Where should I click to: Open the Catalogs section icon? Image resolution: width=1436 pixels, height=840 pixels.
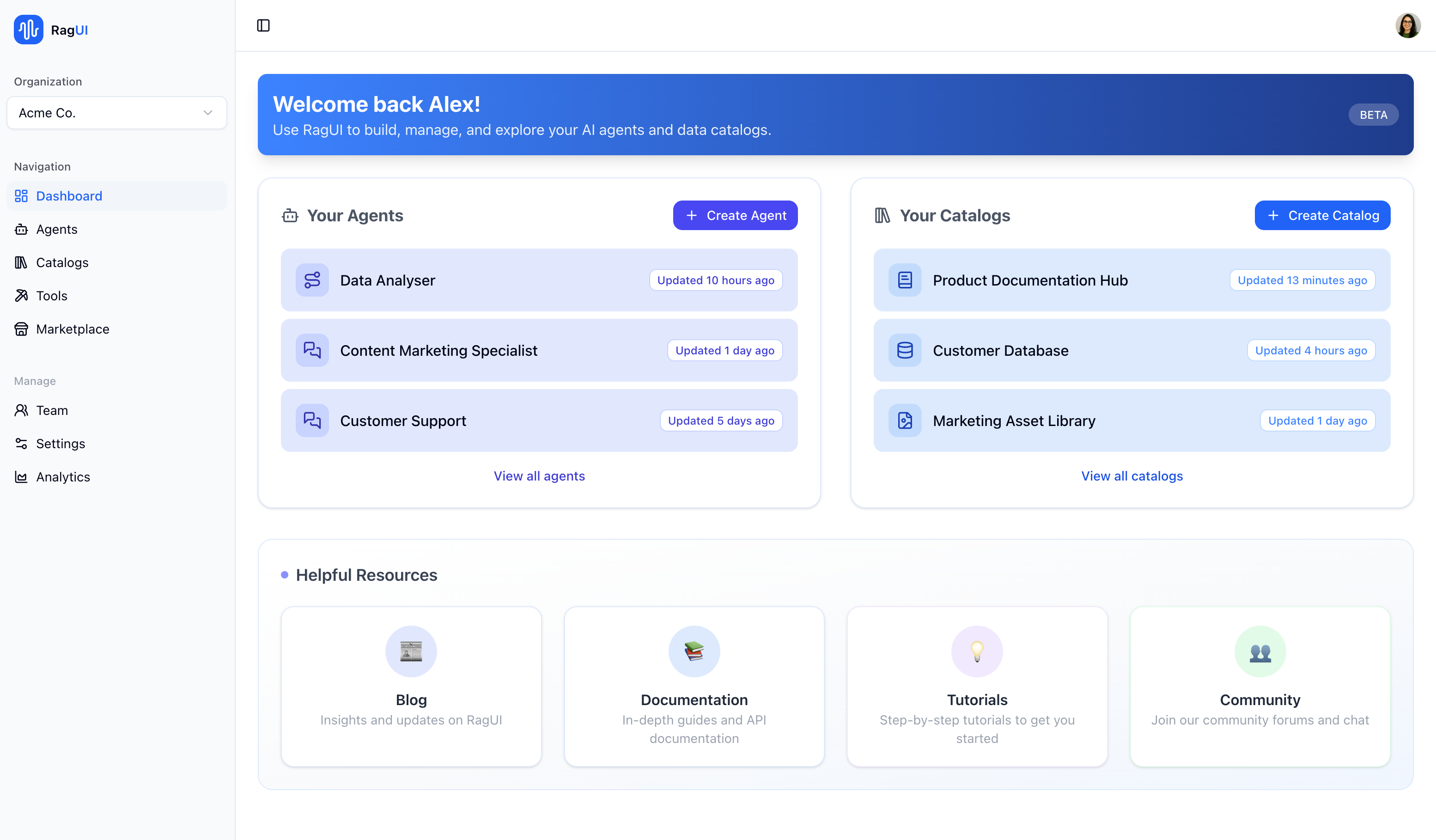click(21, 262)
